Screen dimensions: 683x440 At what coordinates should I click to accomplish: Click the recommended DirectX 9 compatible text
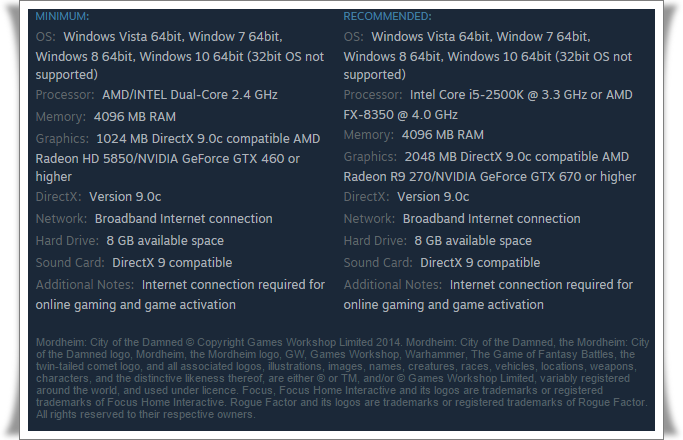pos(480,263)
